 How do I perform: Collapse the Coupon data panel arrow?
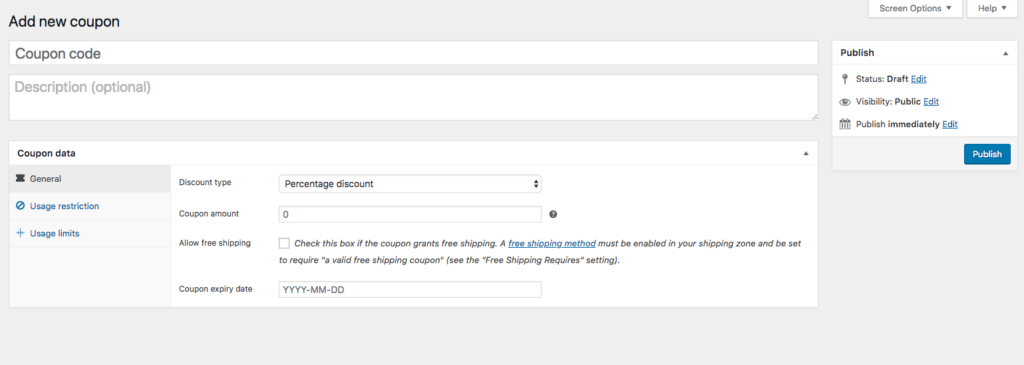click(805, 153)
